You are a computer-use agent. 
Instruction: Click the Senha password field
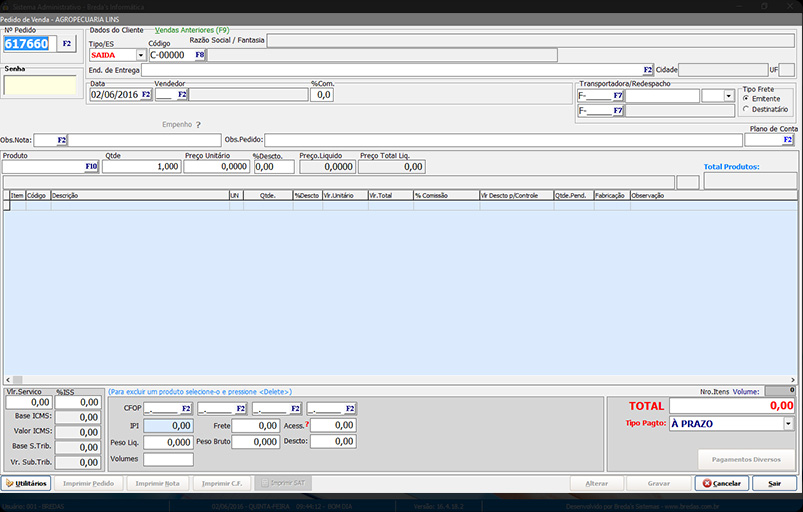(x=40, y=86)
